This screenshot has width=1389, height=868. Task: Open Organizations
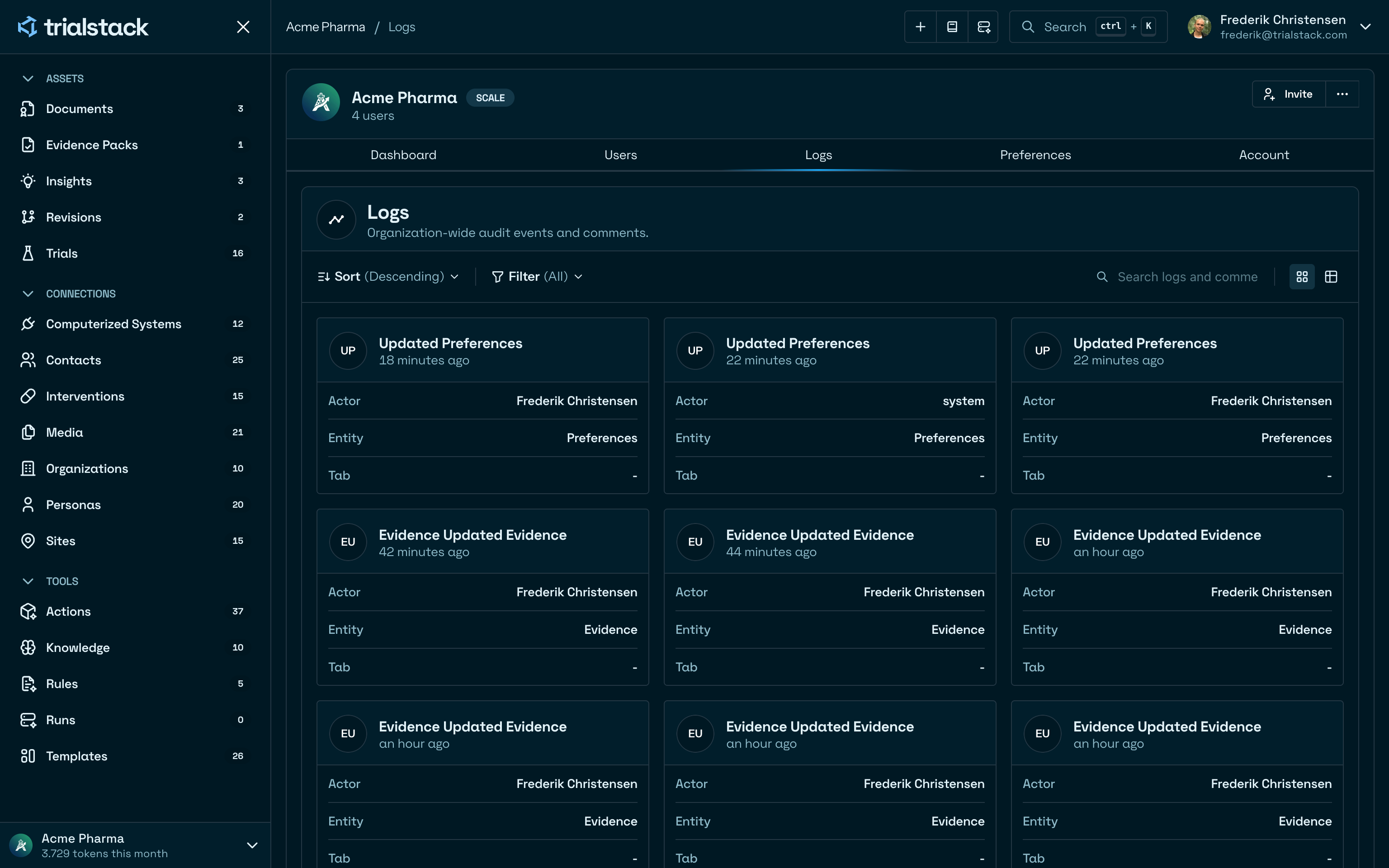pyautogui.click(x=136, y=468)
